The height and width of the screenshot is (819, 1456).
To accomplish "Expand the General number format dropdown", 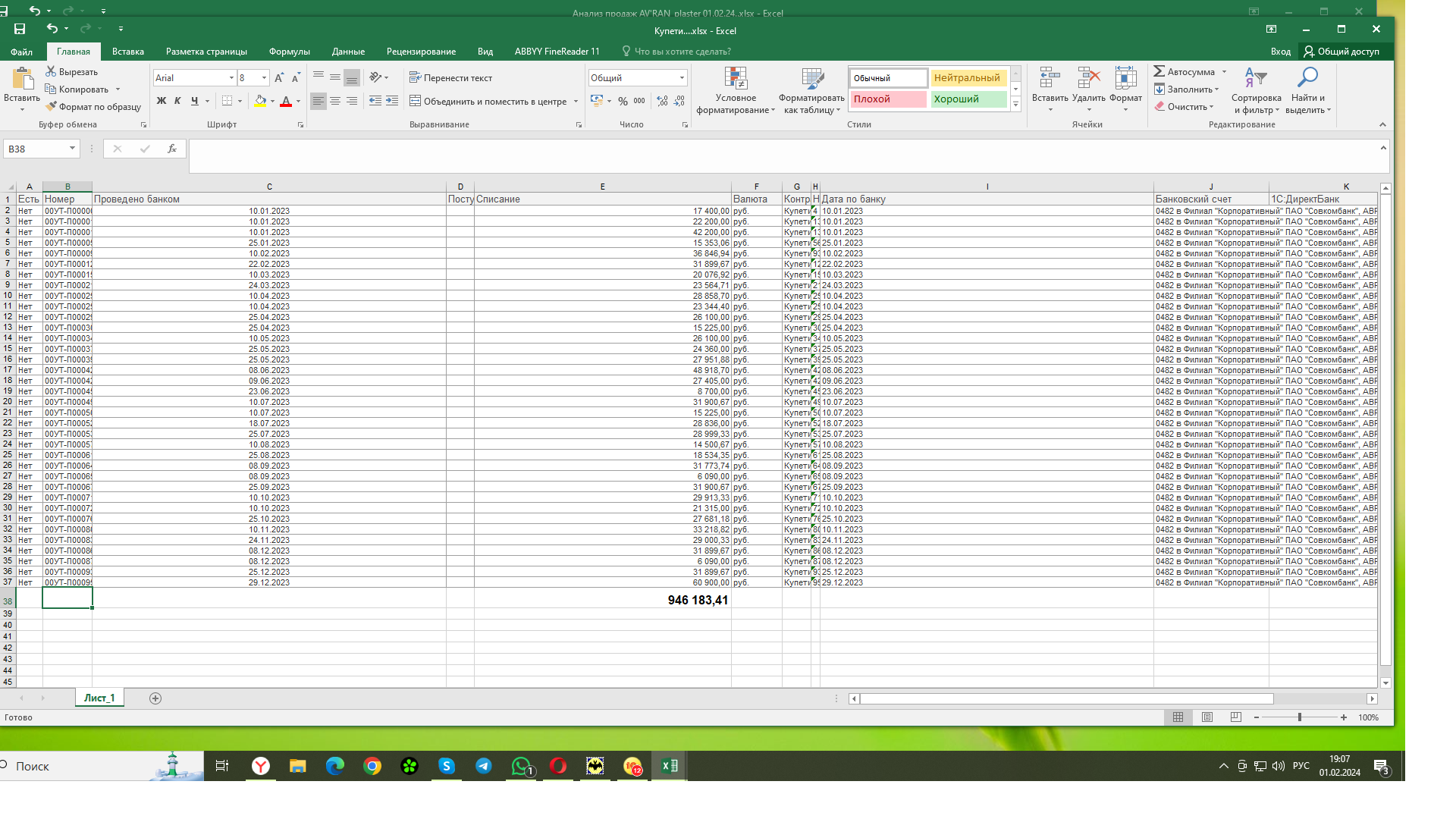I will point(682,78).
